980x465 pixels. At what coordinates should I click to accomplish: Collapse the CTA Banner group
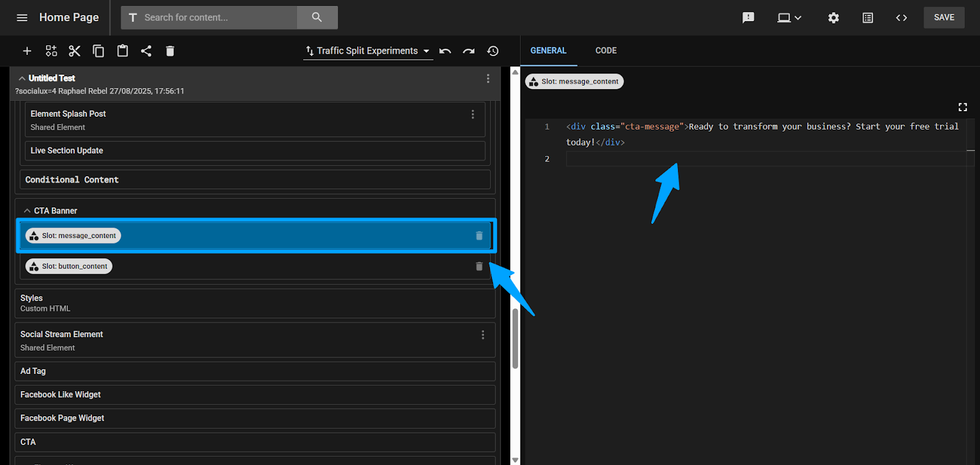[27, 211]
